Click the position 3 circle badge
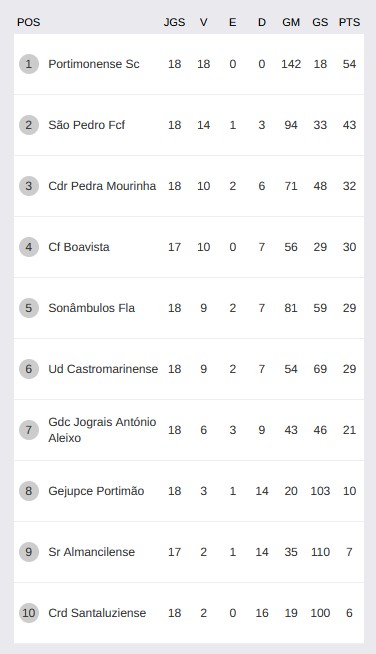 [29, 186]
